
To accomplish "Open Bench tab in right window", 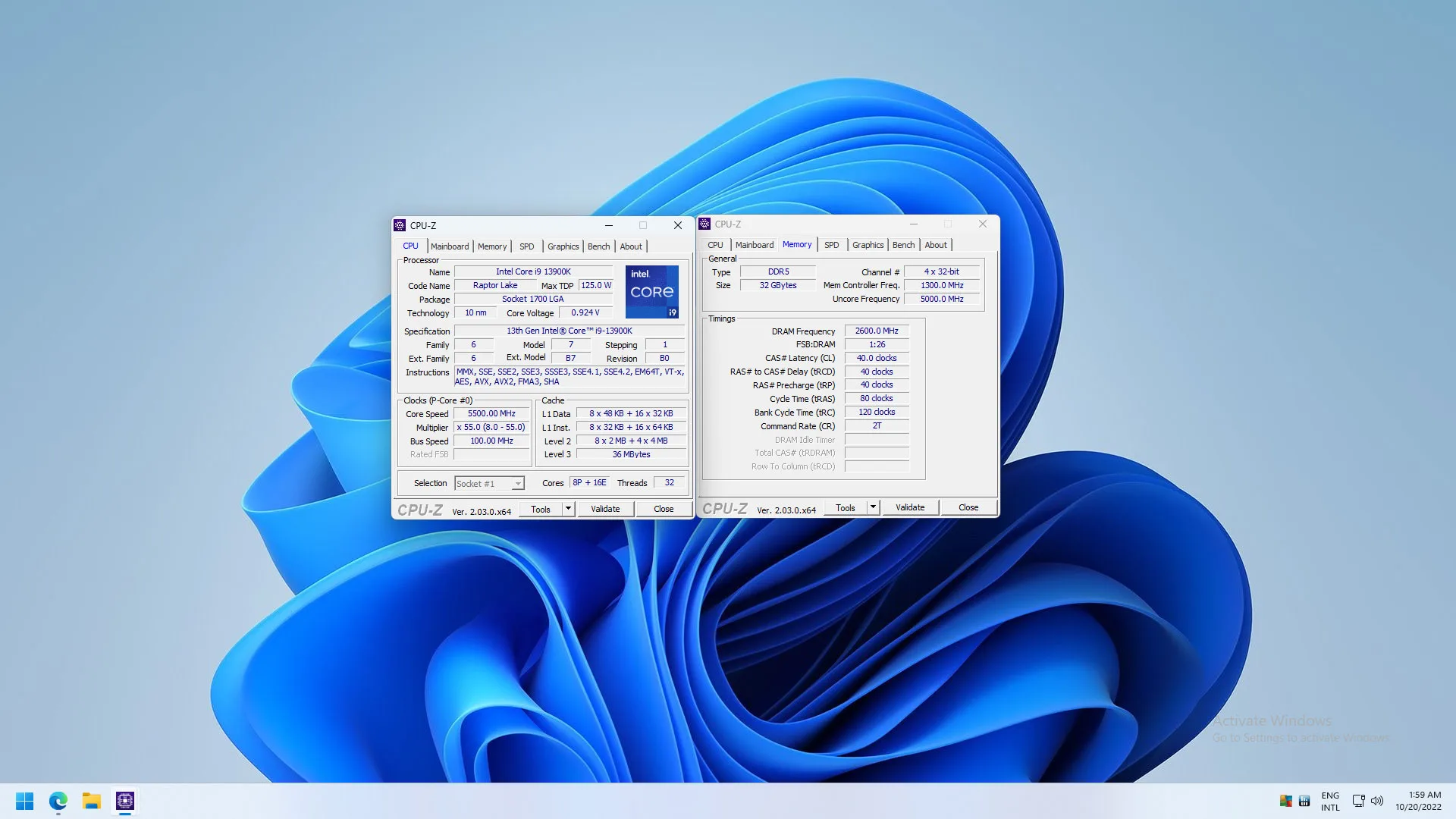I will [903, 245].
